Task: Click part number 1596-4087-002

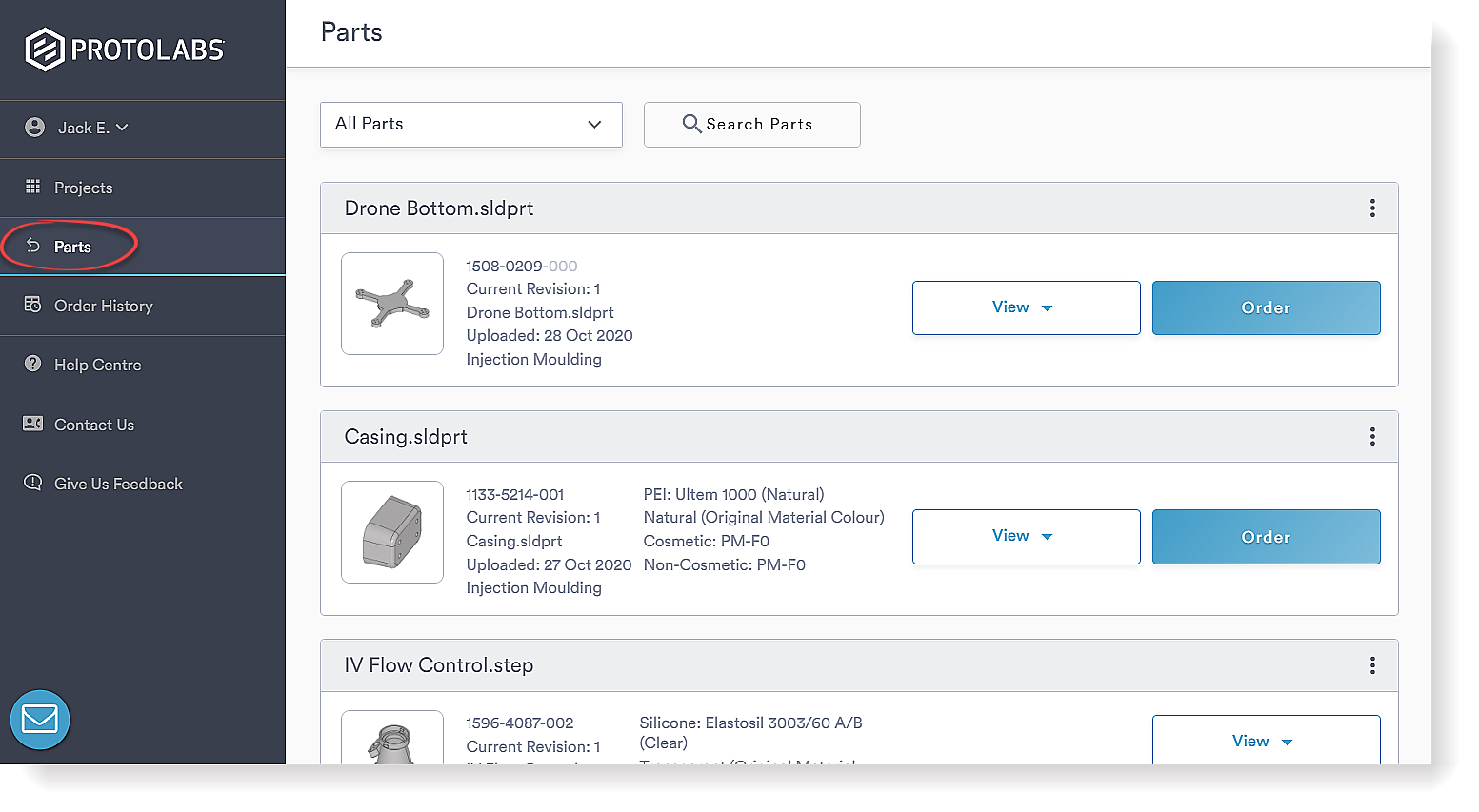Action: tap(520, 723)
